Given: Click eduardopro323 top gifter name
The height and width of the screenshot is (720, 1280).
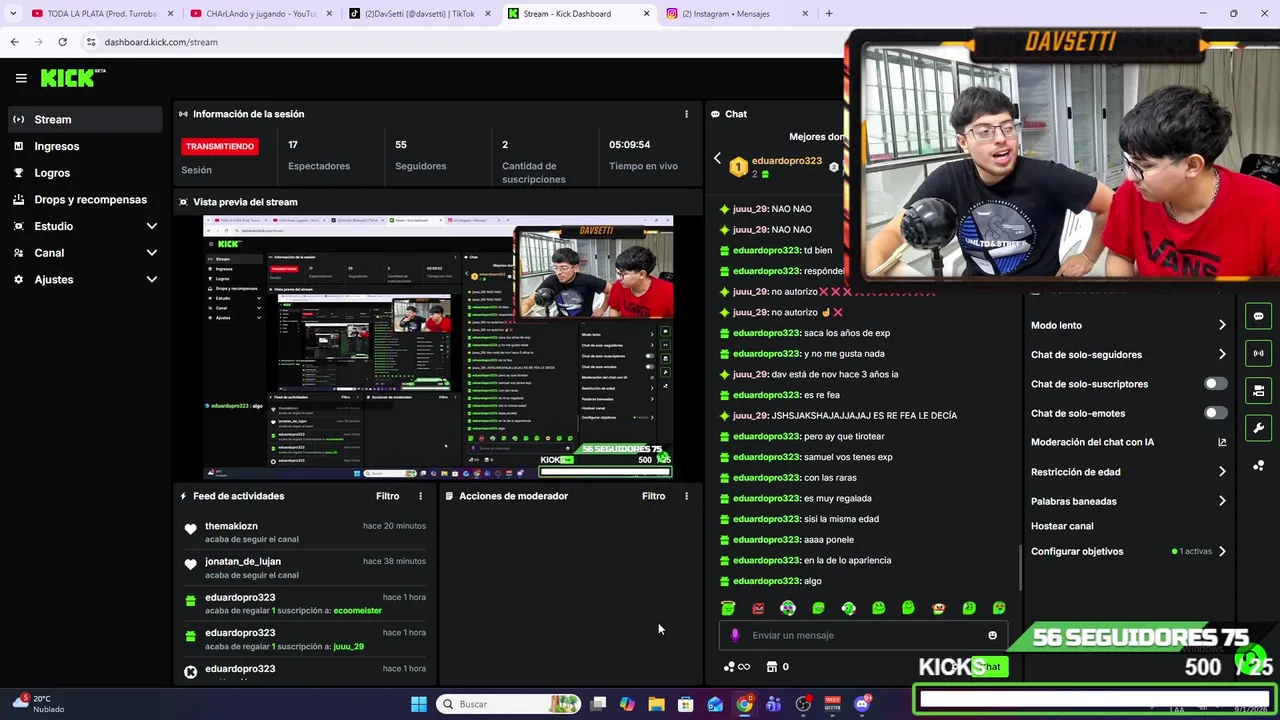Looking at the screenshot, I should tap(786, 160).
